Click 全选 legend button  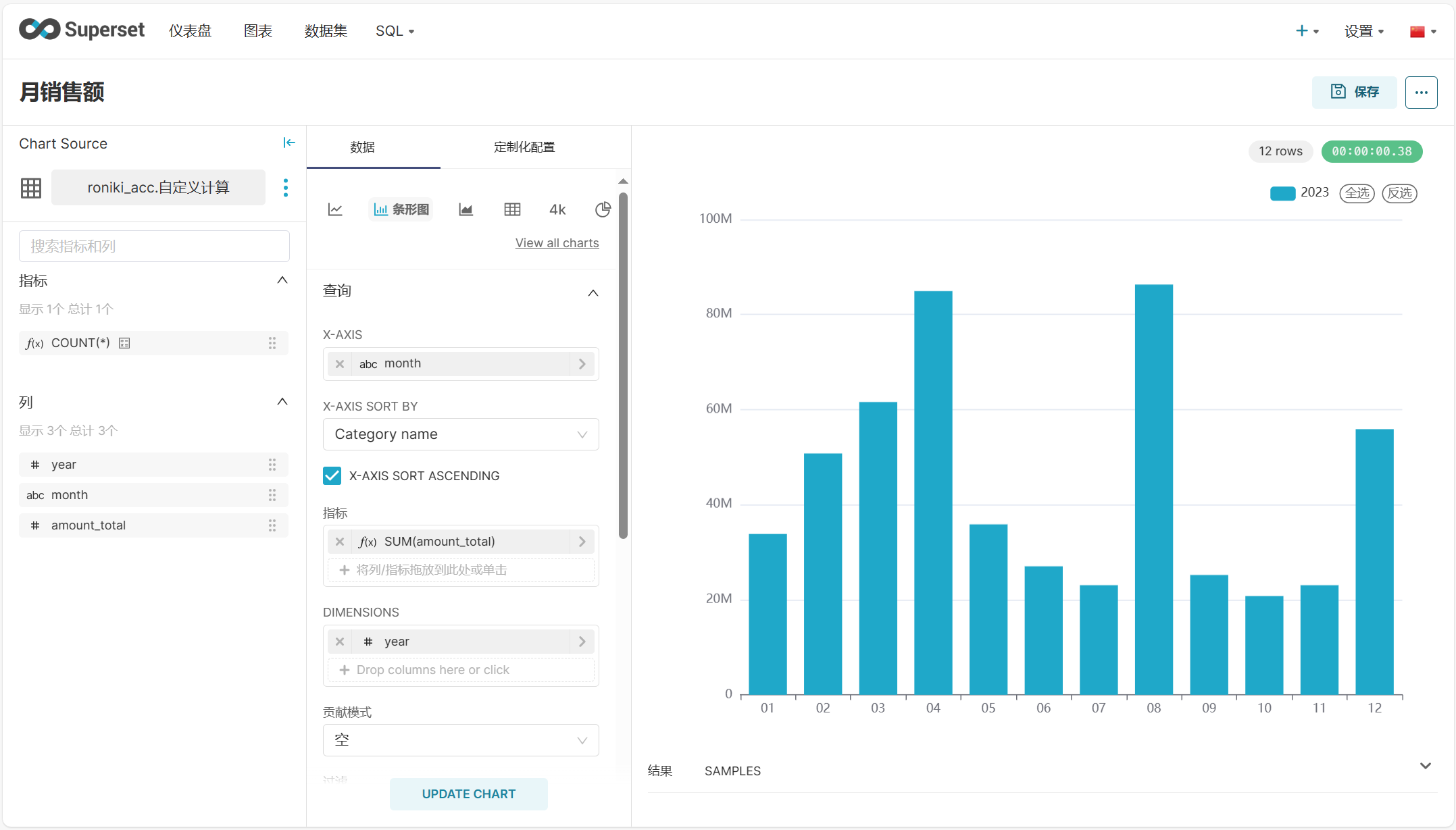[x=1357, y=193]
